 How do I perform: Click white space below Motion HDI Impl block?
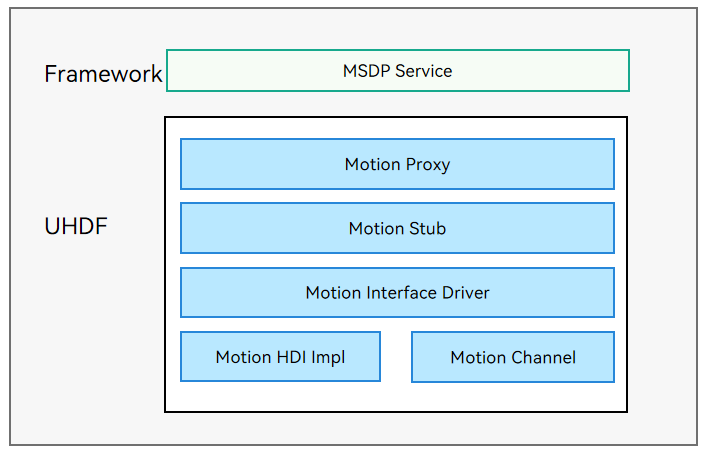click(280, 396)
